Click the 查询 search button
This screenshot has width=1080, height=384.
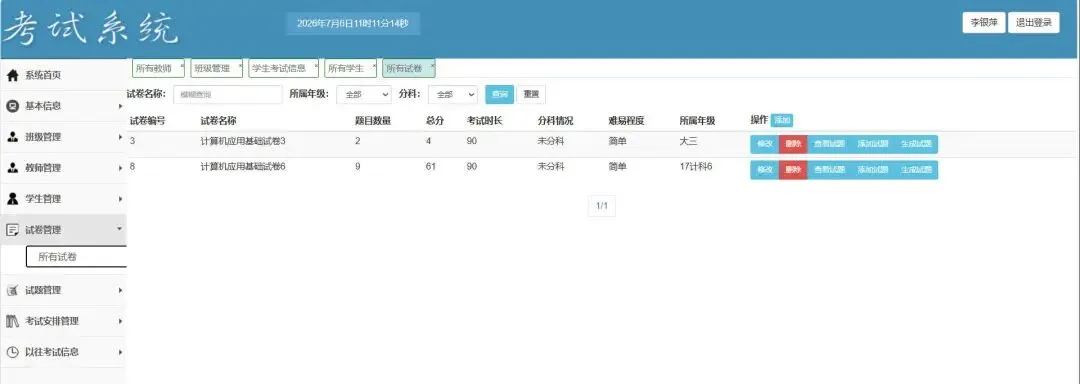(x=499, y=94)
